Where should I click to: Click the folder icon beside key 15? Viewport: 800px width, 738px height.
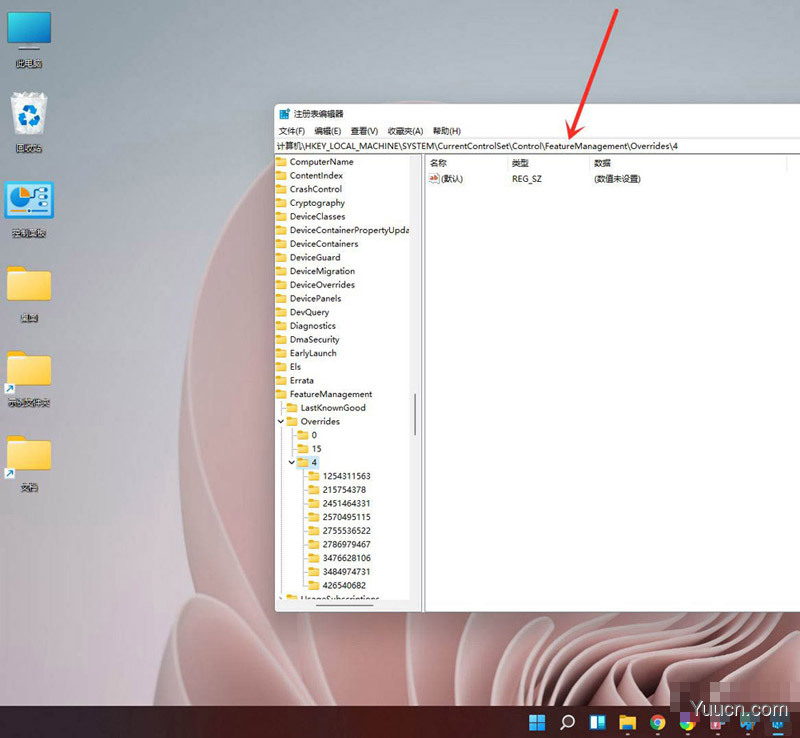(303, 449)
